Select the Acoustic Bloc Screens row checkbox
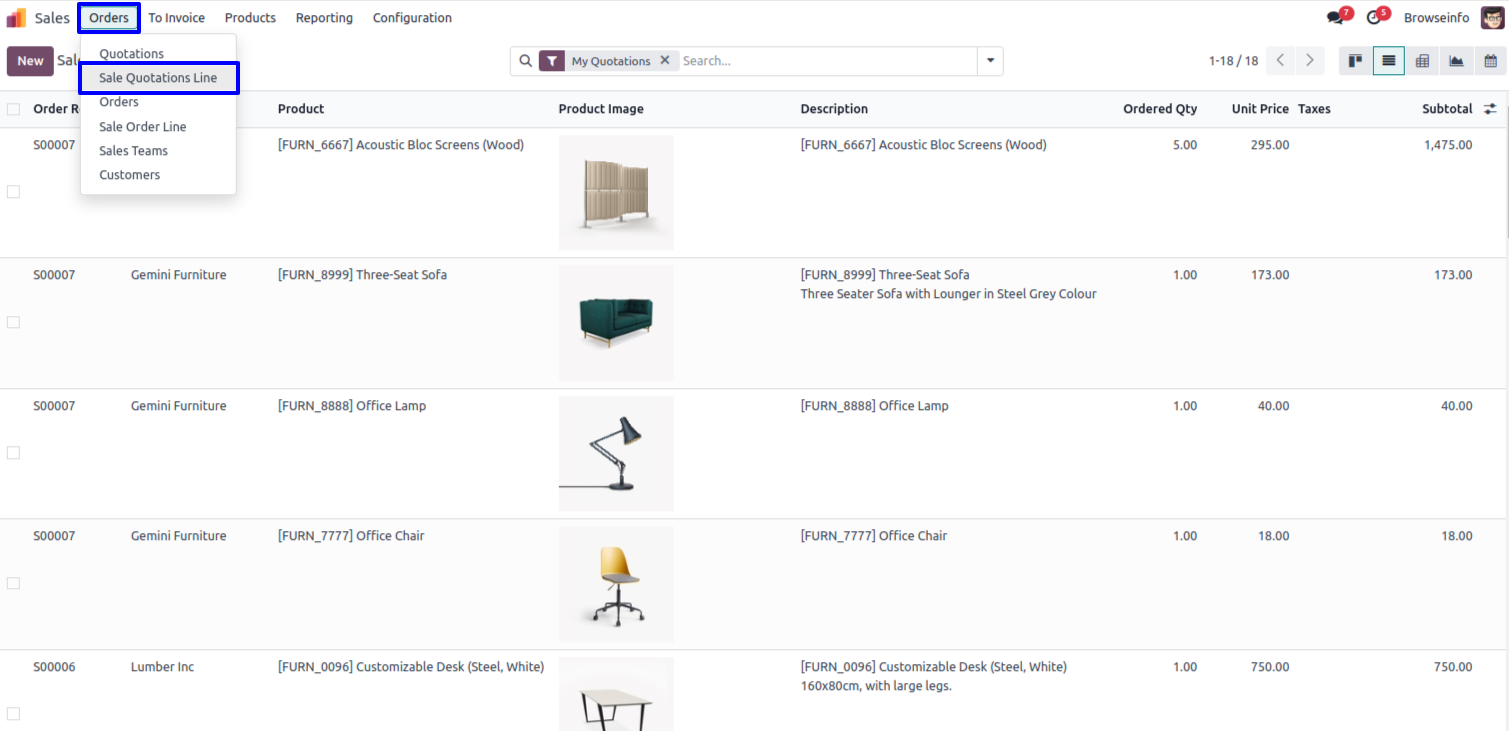Viewport: 1509px width, 731px height. tap(13, 192)
